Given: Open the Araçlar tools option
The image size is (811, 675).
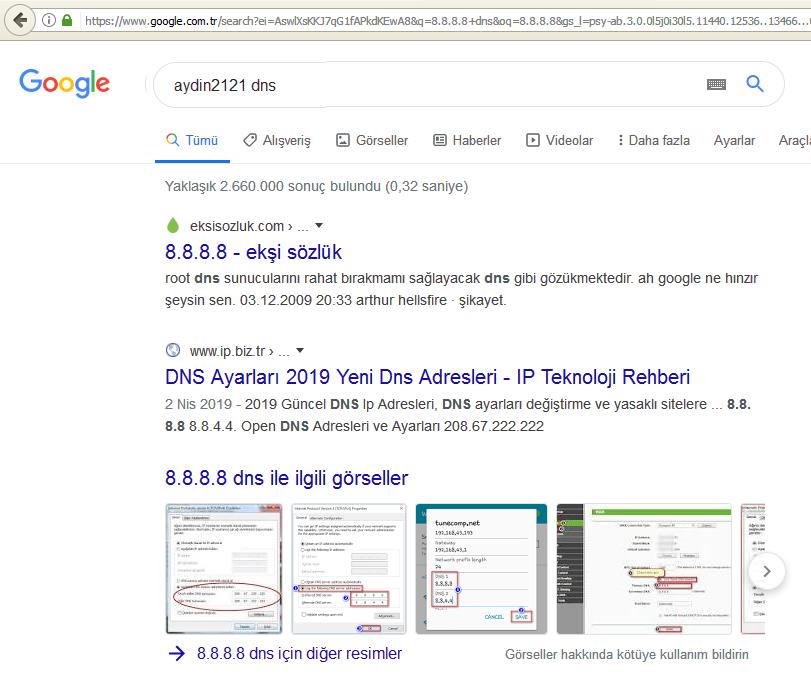Looking at the screenshot, I should point(794,140).
